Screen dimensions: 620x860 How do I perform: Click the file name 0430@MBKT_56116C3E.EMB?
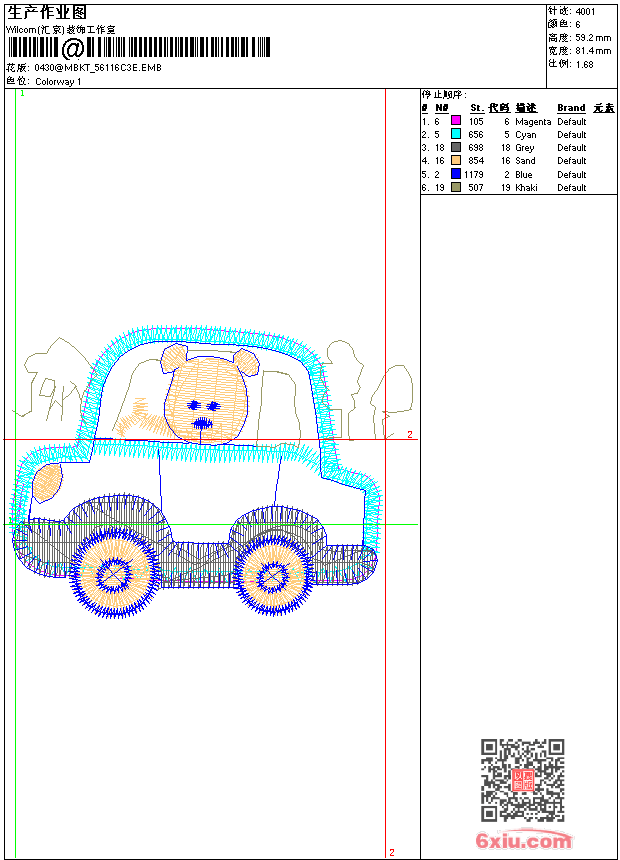98,68
